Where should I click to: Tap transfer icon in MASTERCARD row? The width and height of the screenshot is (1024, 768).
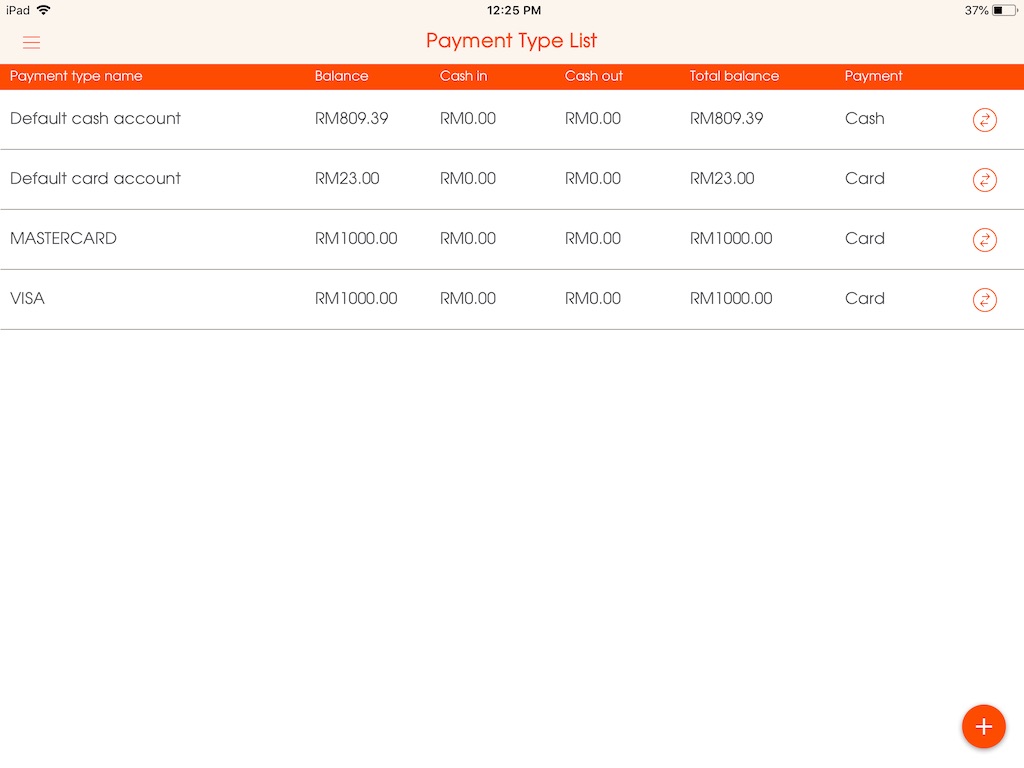984,240
